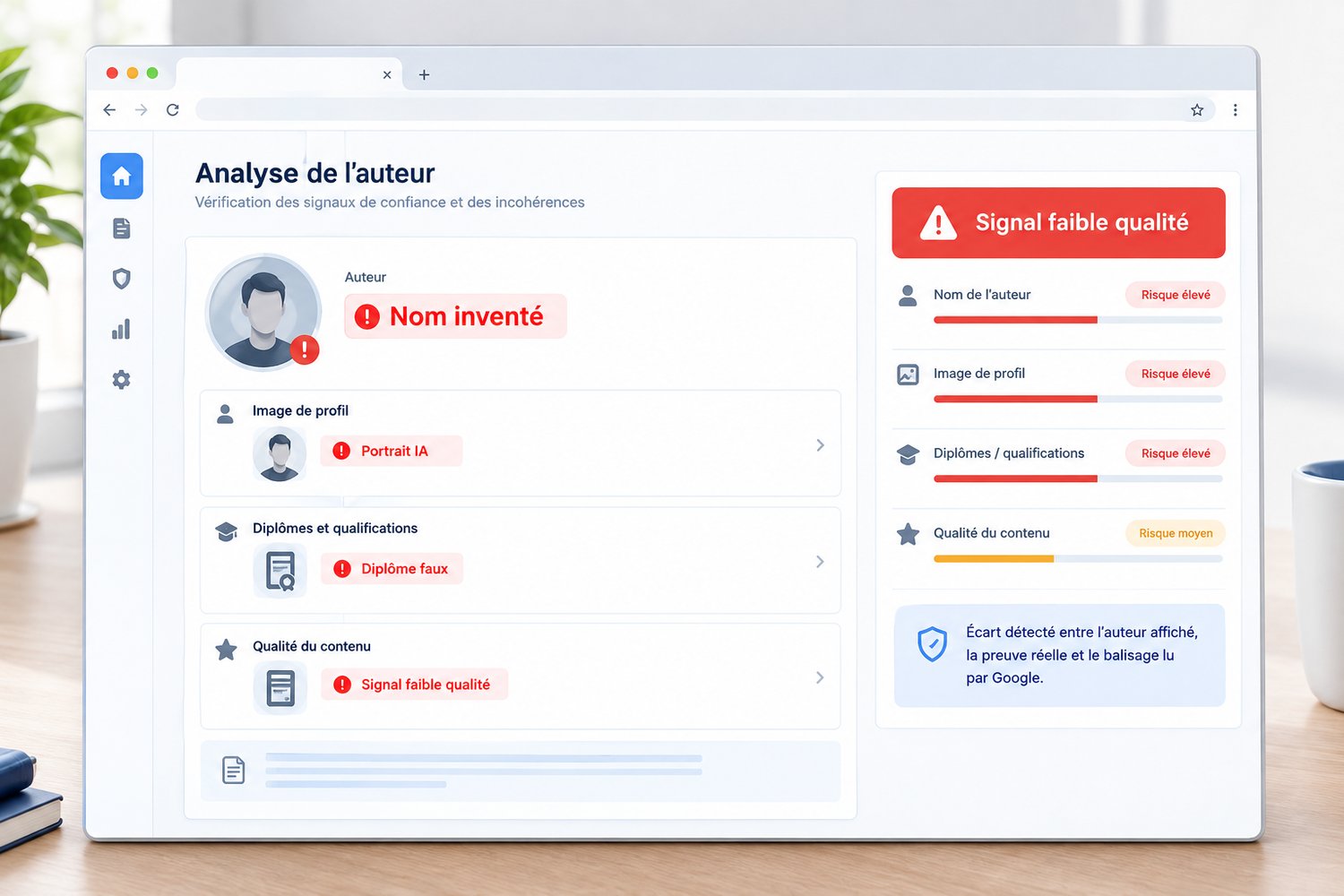The height and width of the screenshot is (896, 1344).
Task: Close the current browser tab
Action: 387,75
